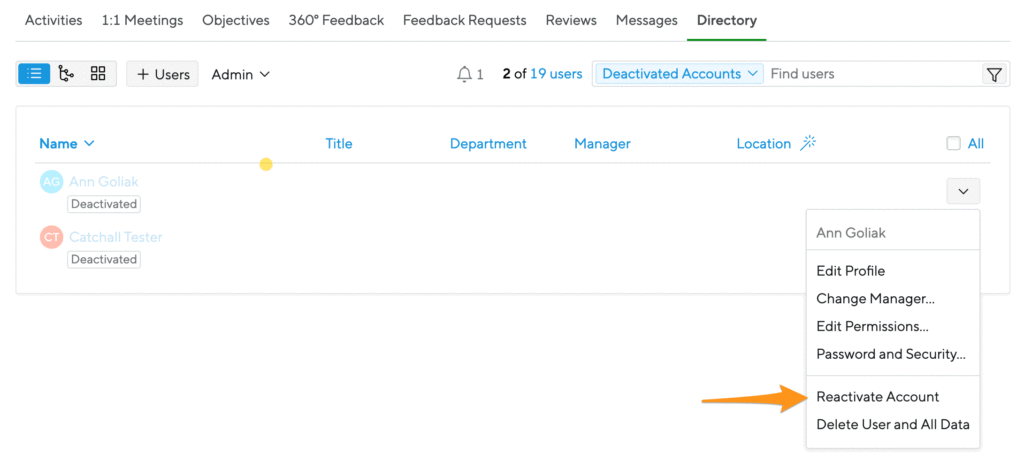Click Ann Goliak's AG avatar
Viewport: 1024px width, 462px height.
(x=52, y=182)
